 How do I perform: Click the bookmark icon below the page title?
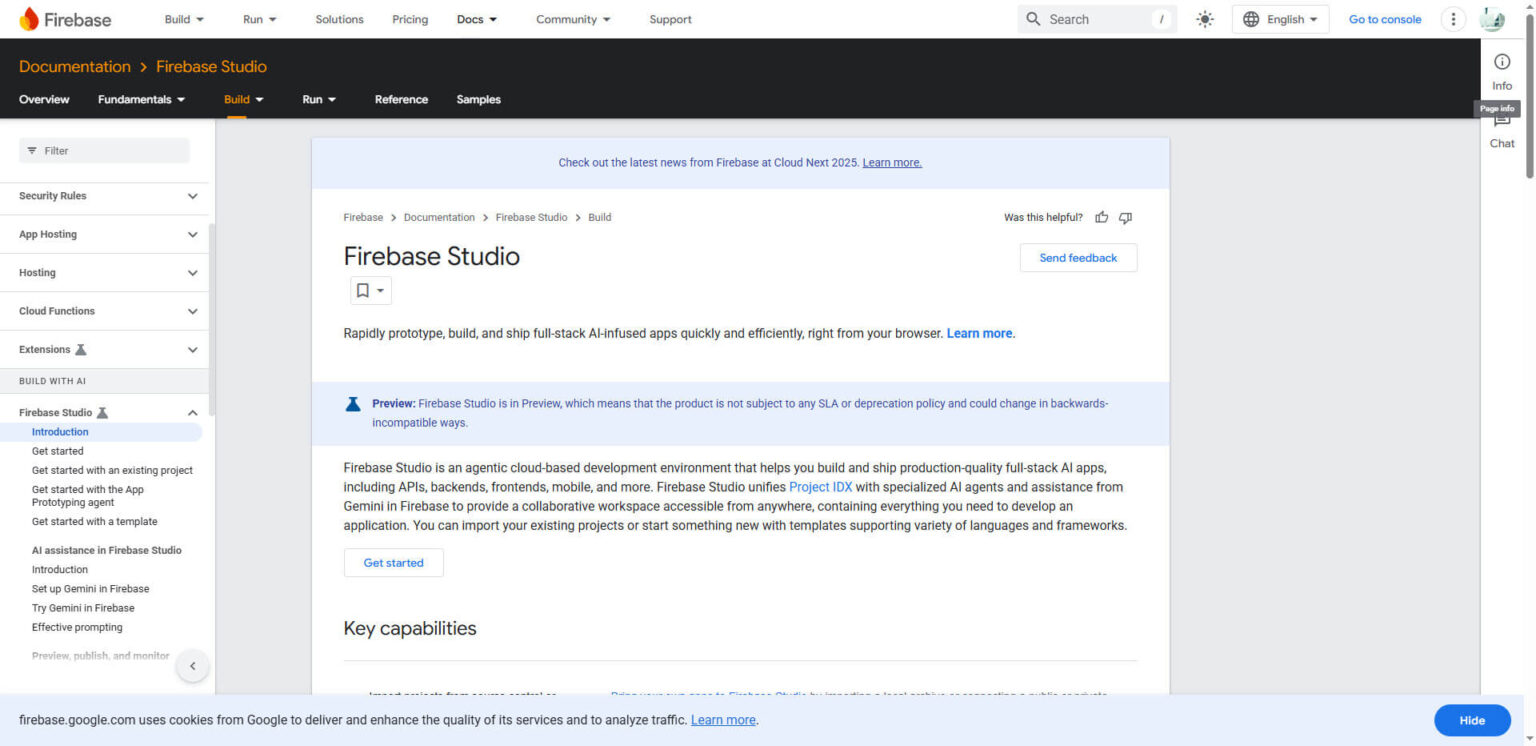(362, 290)
